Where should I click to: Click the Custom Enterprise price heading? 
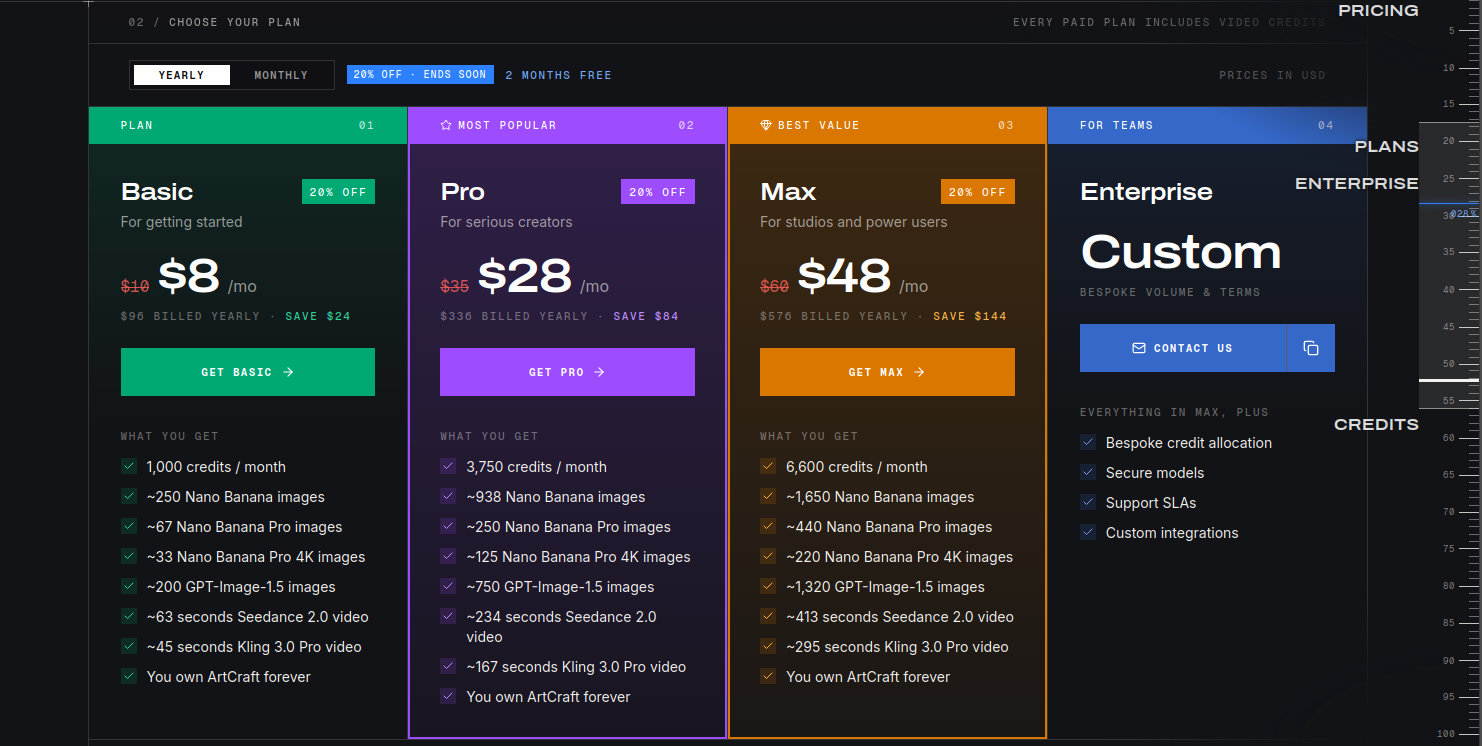1181,251
